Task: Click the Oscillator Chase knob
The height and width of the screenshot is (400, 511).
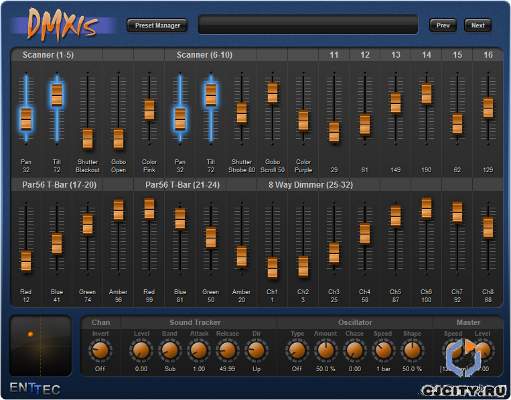Action: (x=355, y=350)
